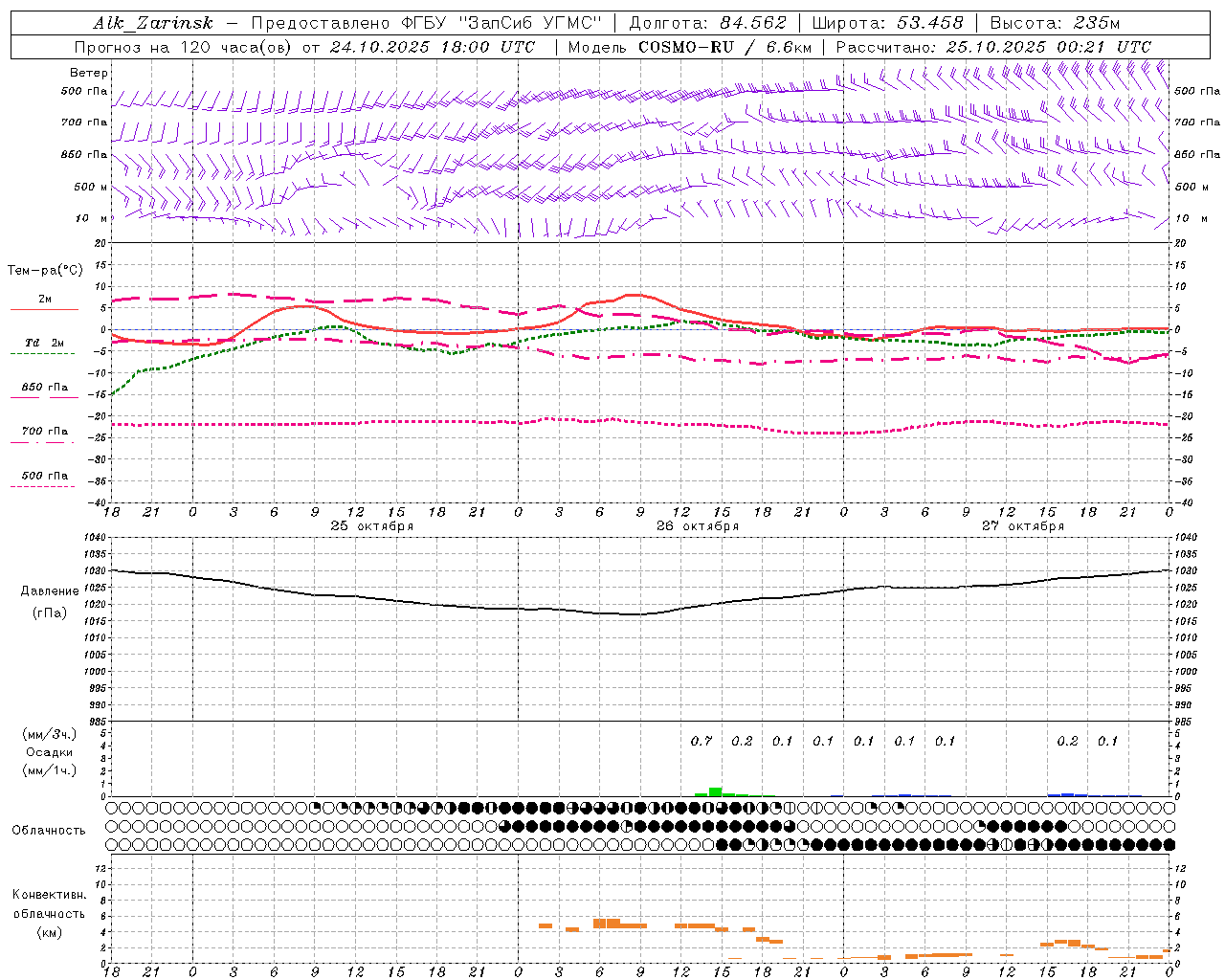Click the "26 октября" date label
The height and width of the screenshot is (980, 1225).
point(698,526)
